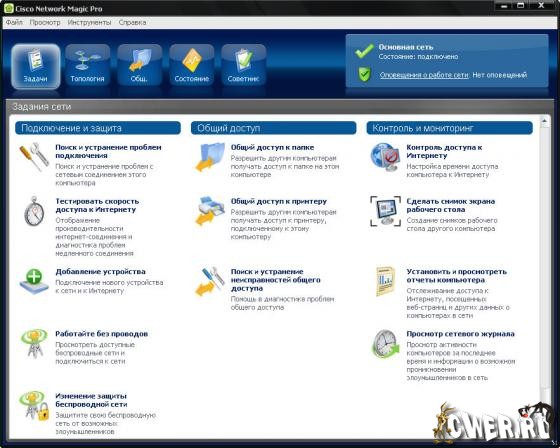Click the clock network journal icon
This screenshot has width=560, height=448.
385,344
